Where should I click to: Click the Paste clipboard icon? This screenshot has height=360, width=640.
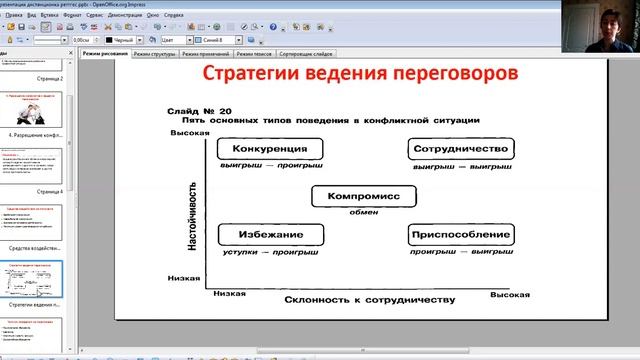pyautogui.click(x=129, y=27)
